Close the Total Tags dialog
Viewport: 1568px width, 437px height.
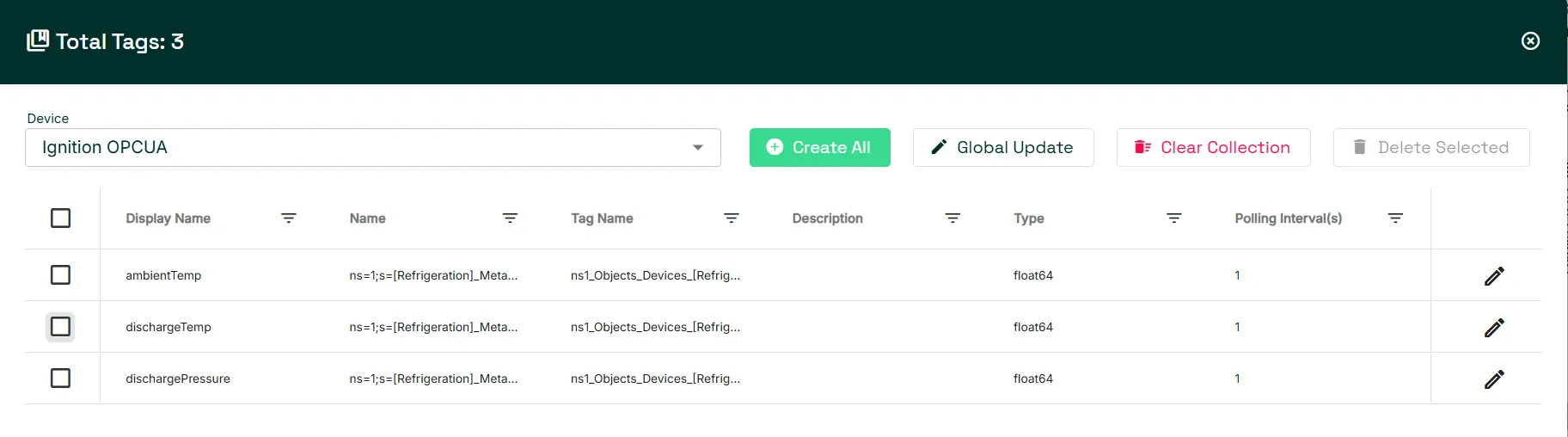[1530, 41]
